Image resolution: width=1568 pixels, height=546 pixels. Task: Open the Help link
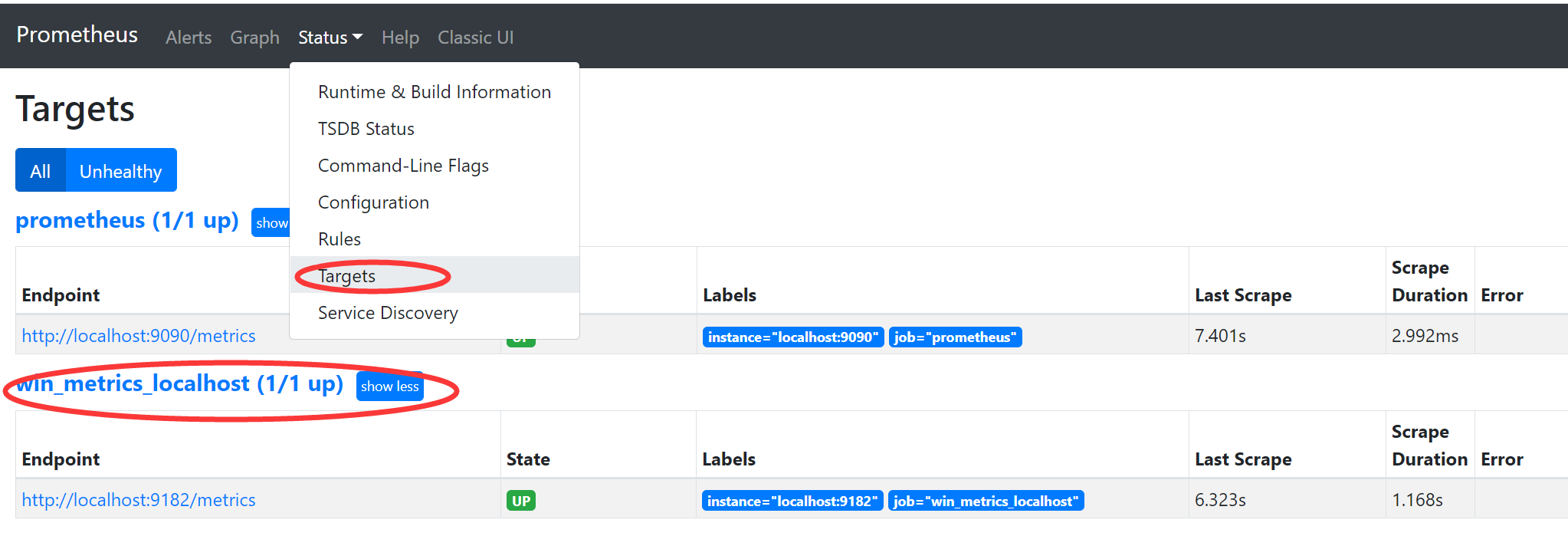click(x=400, y=38)
